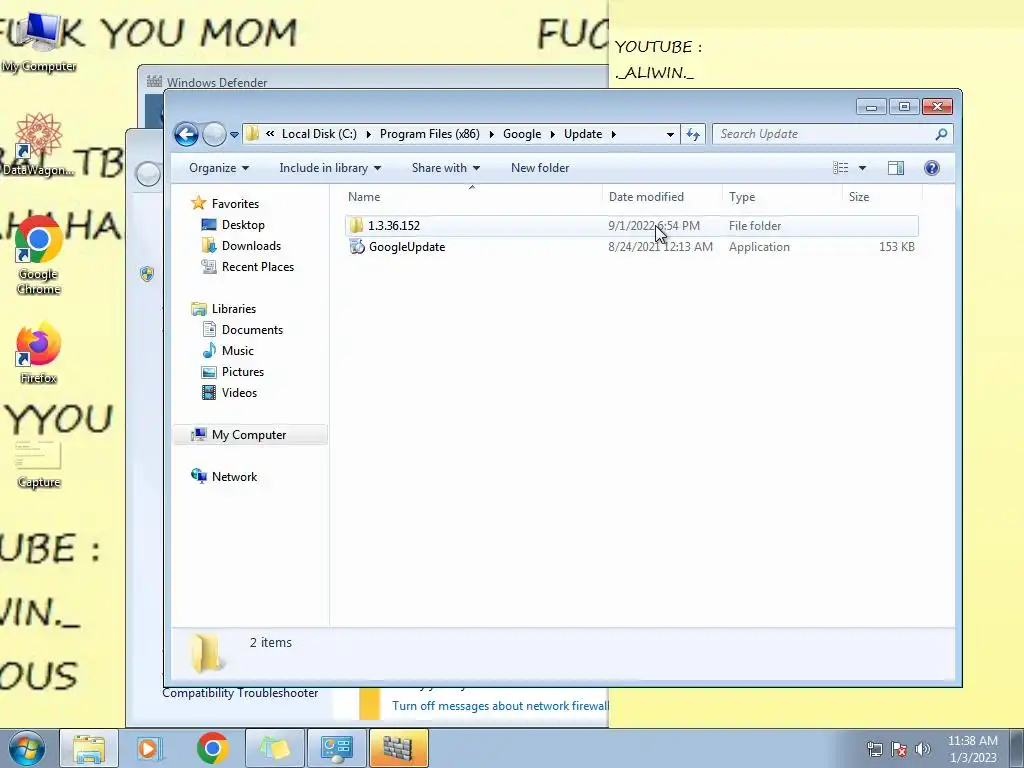Click the Google breadcrumb segment
This screenshot has width=1024, height=768.
(522, 134)
